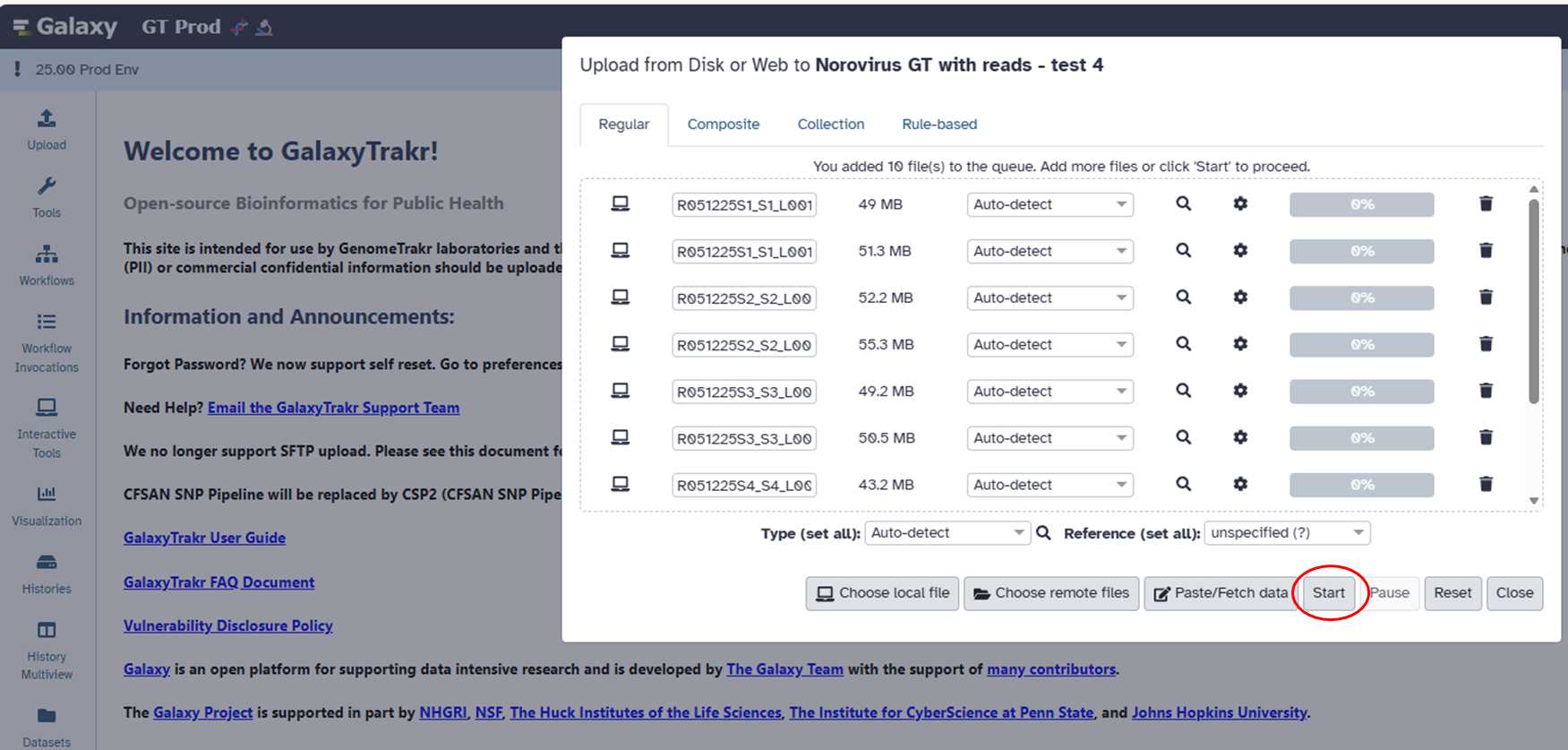Image resolution: width=1568 pixels, height=750 pixels.
Task: Open the Tools wrench panel
Action: 47,196
